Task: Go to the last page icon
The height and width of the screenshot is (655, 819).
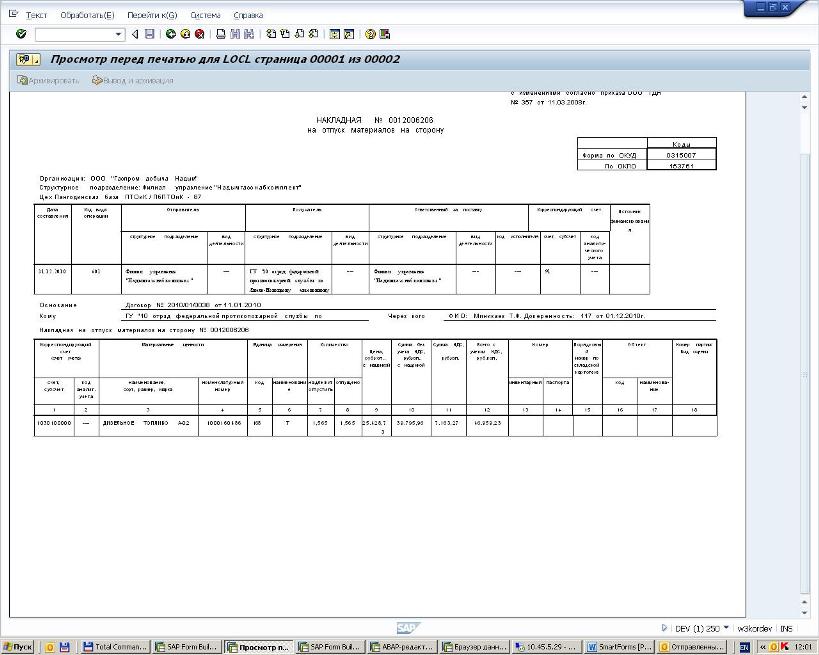Action: pyautogui.click(x=313, y=34)
